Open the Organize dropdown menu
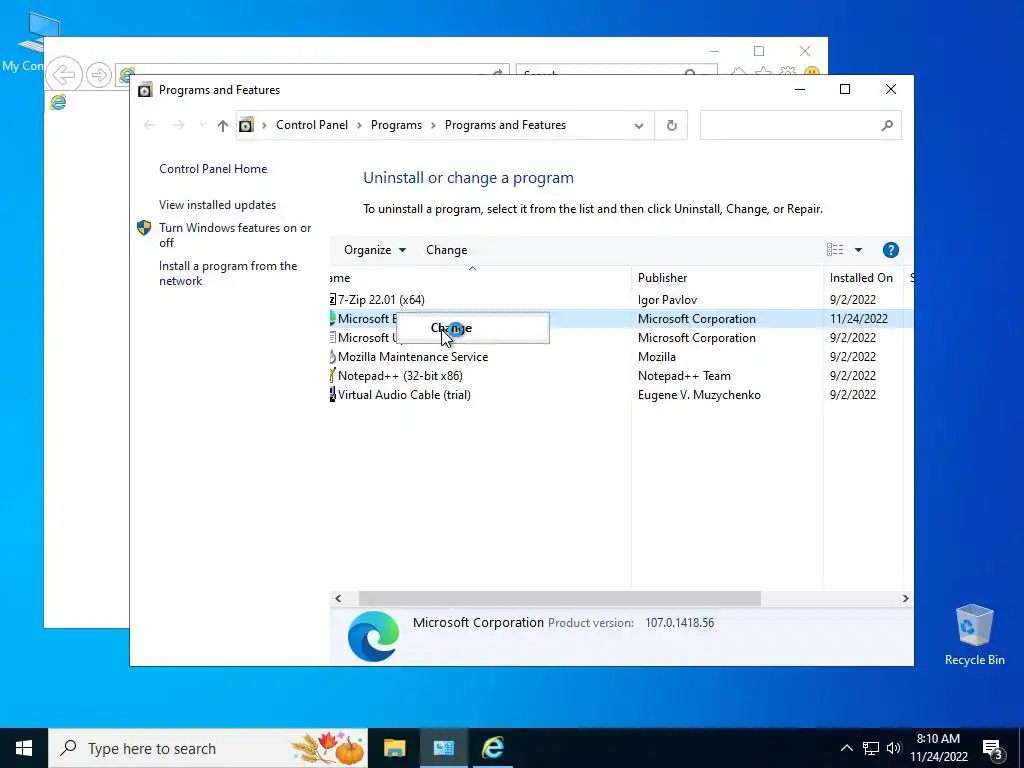 click(x=375, y=249)
